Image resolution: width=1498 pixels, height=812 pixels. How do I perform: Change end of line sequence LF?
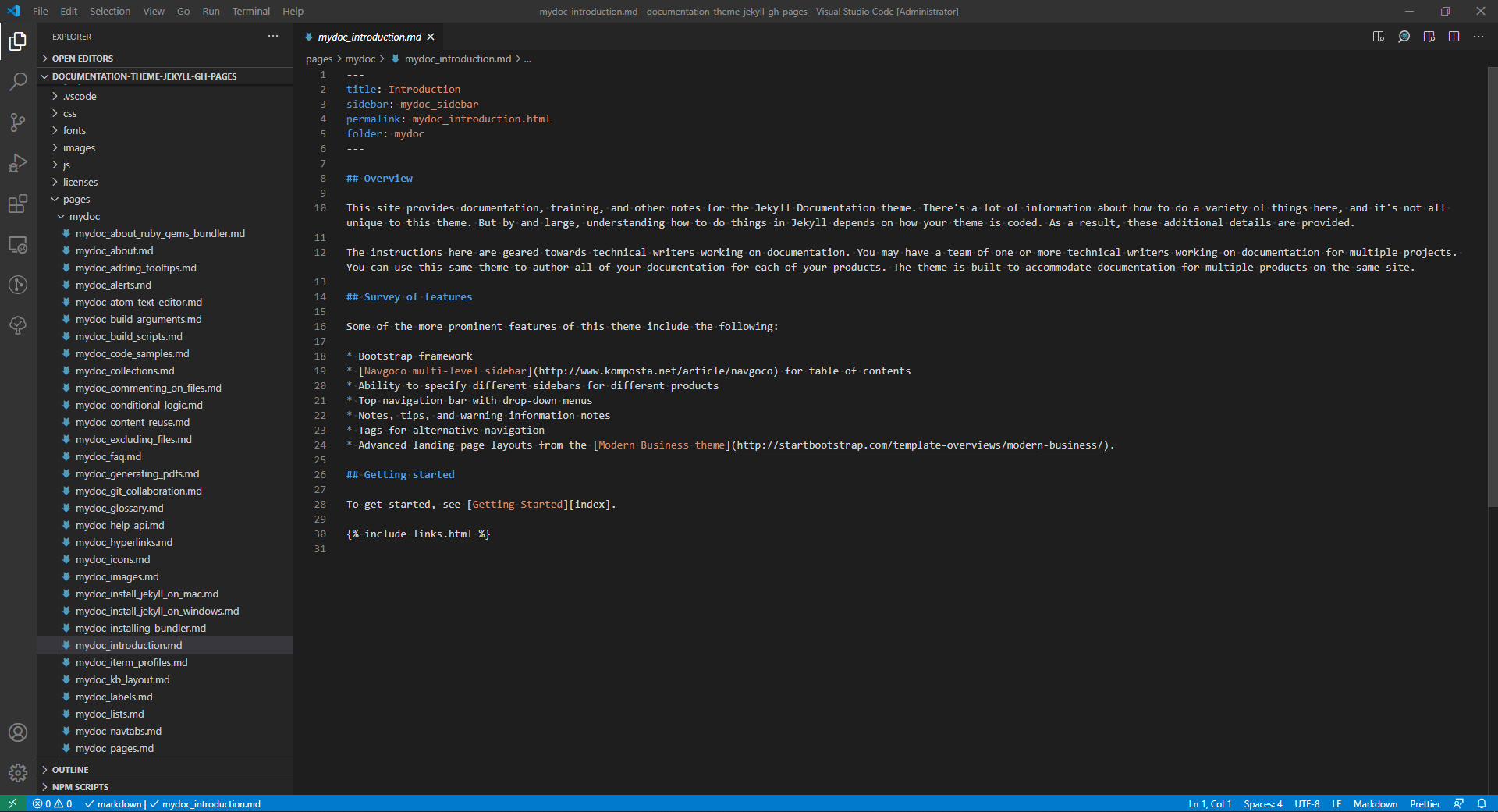(x=1336, y=803)
